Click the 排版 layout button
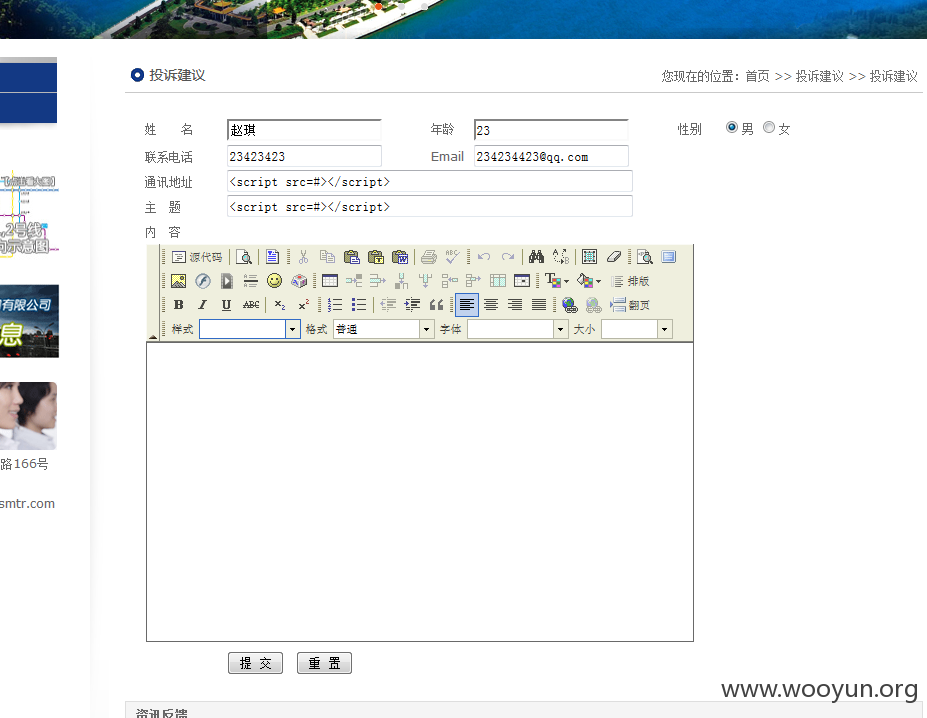Screen dimensions: 927x718 pyautogui.click(x=630, y=281)
